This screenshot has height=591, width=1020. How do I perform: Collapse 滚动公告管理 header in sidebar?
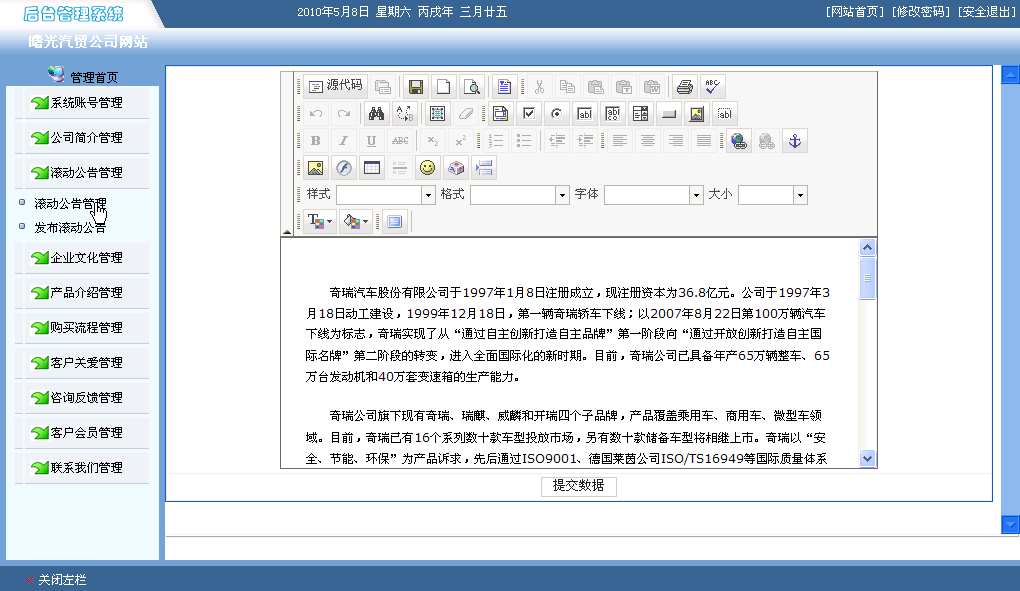click(x=87, y=173)
